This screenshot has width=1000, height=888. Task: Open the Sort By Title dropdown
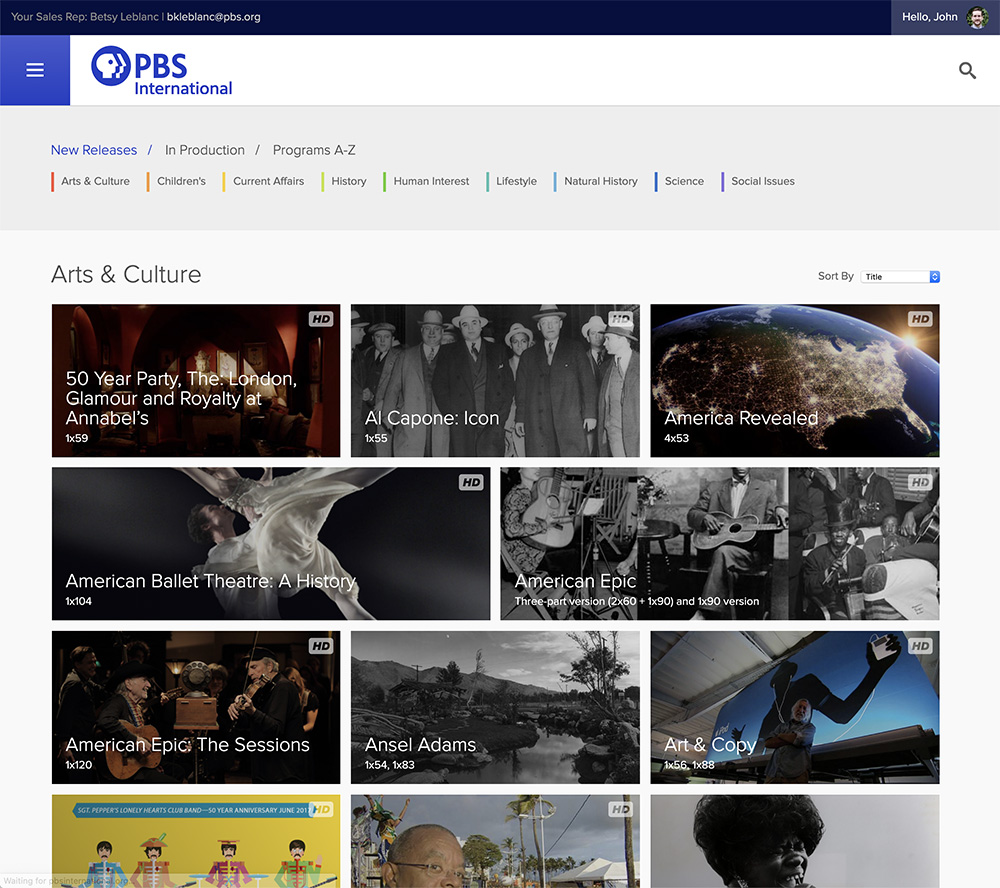pyautogui.click(x=902, y=277)
